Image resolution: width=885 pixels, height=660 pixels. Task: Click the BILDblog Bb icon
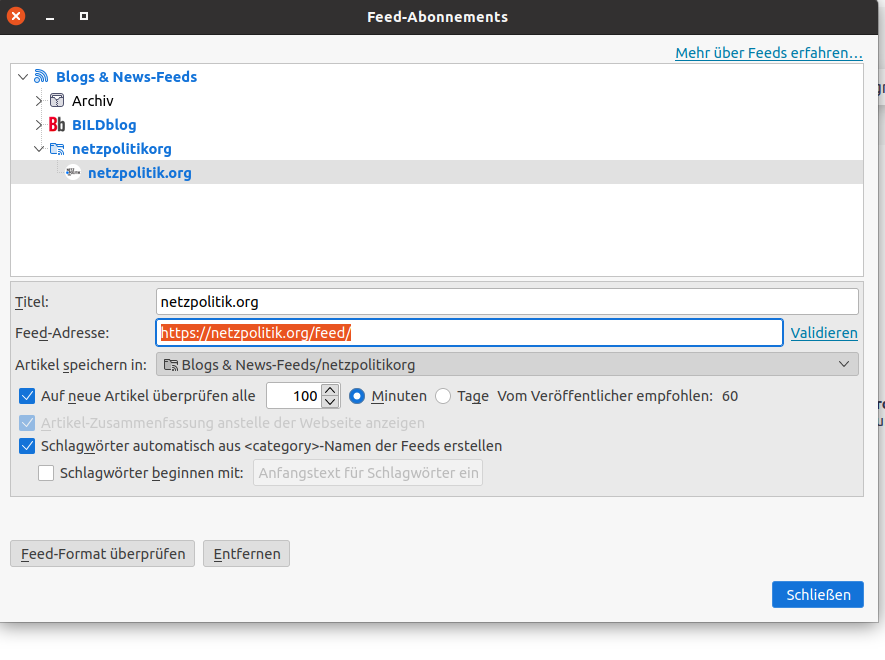coord(57,124)
